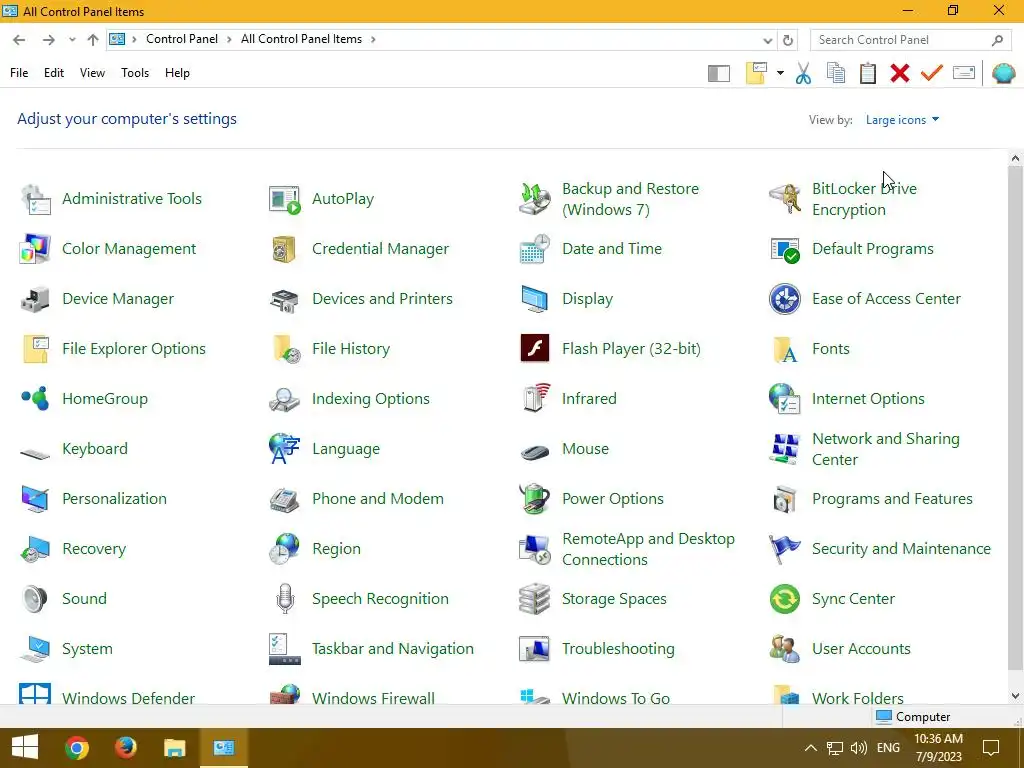This screenshot has height=768, width=1024.
Task: Click the Fonts folder icon
Action: pos(784,349)
